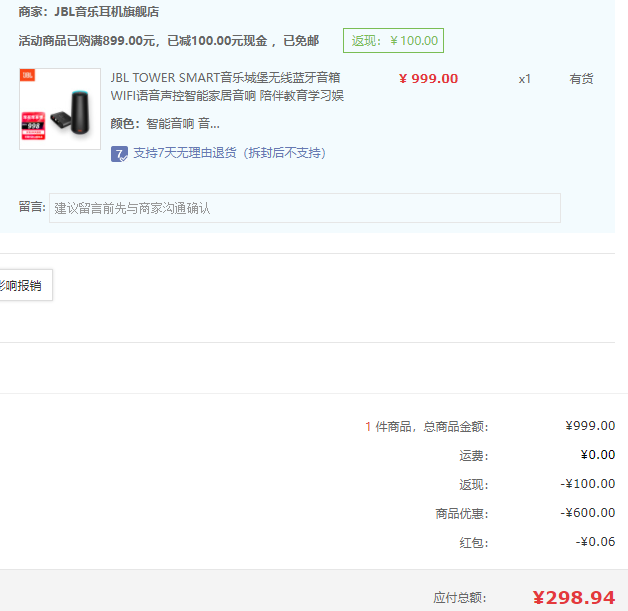Image resolution: width=628 pixels, height=611 pixels.
Task: Click the JBL TOWER SMART product title
Action: coord(227,86)
